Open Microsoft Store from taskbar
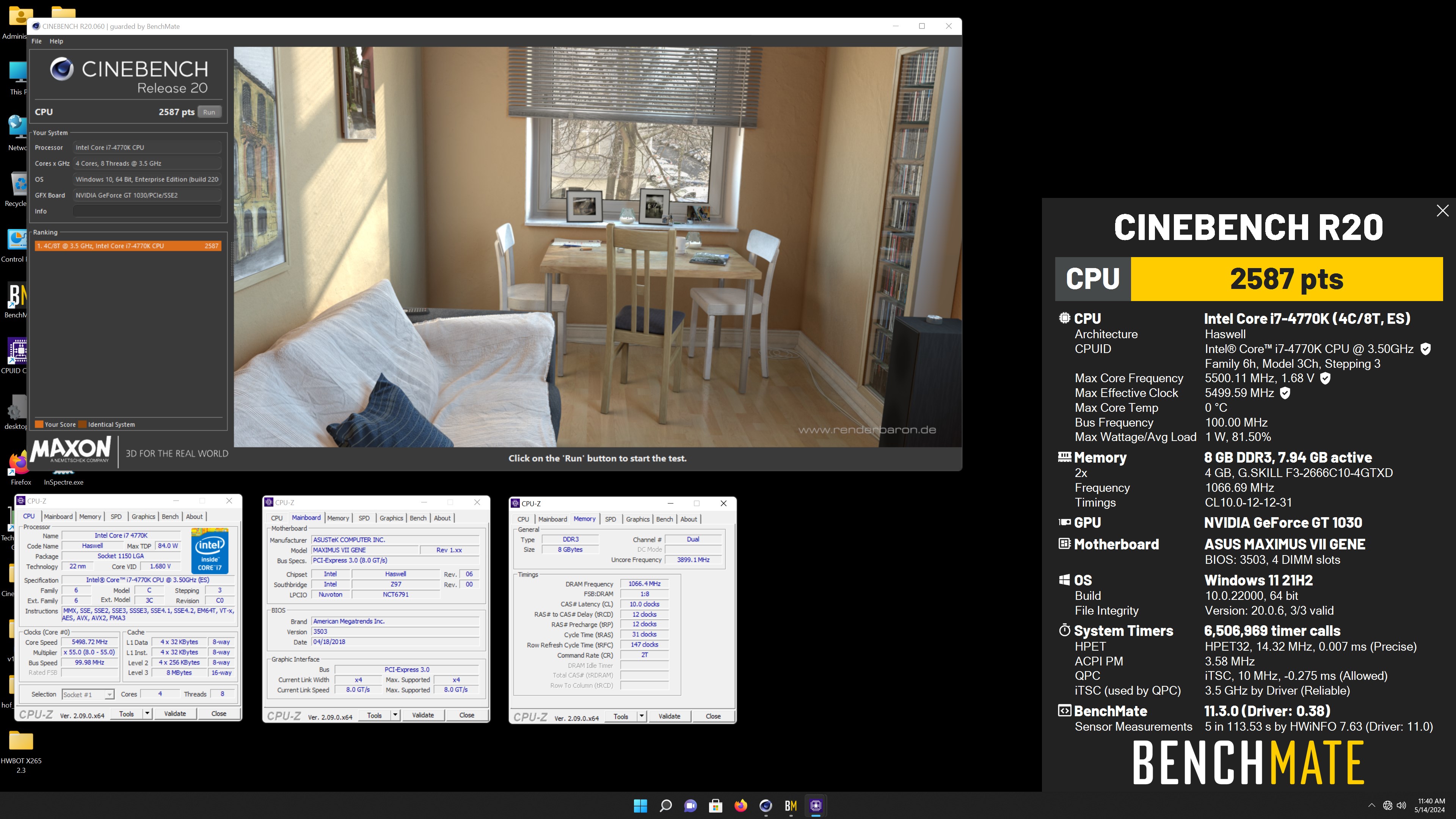The width and height of the screenshot is (1456, 819). (715, 806)
